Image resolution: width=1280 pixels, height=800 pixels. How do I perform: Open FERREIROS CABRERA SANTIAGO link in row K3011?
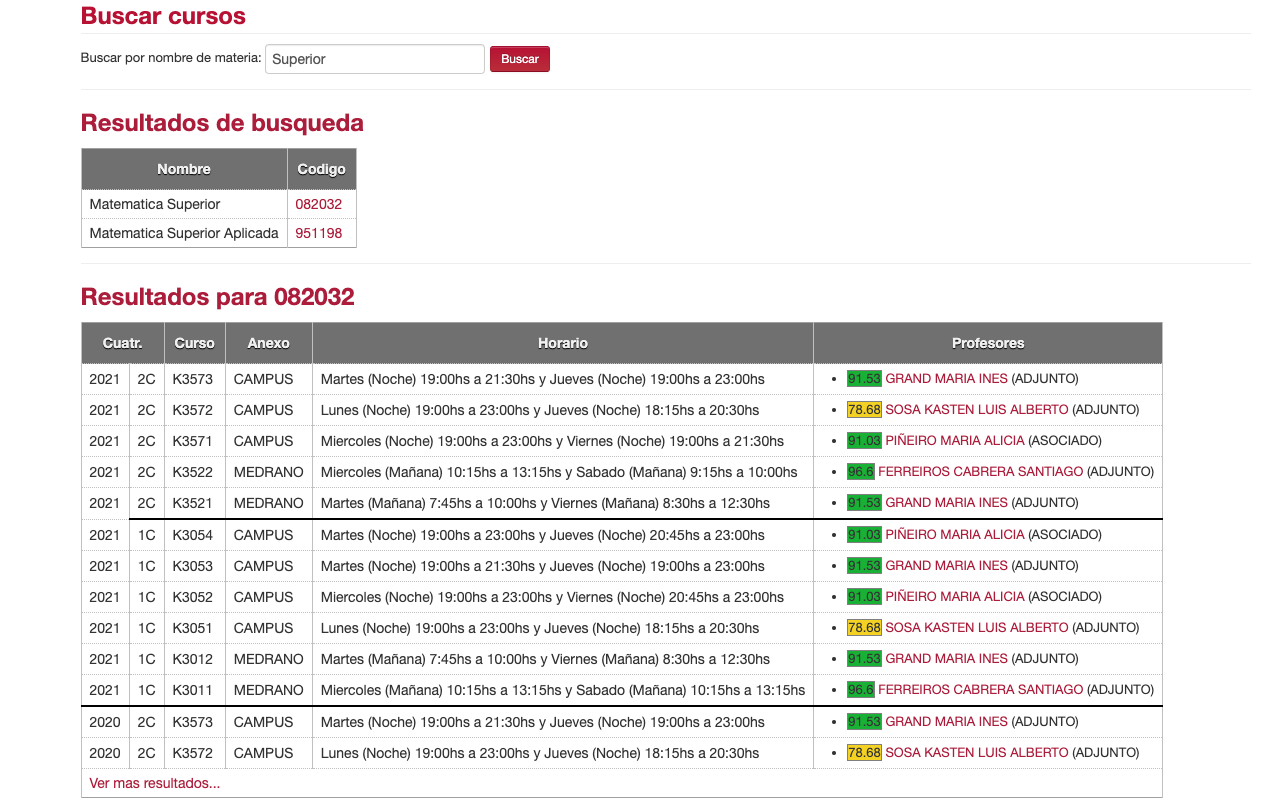pos(979,689)
